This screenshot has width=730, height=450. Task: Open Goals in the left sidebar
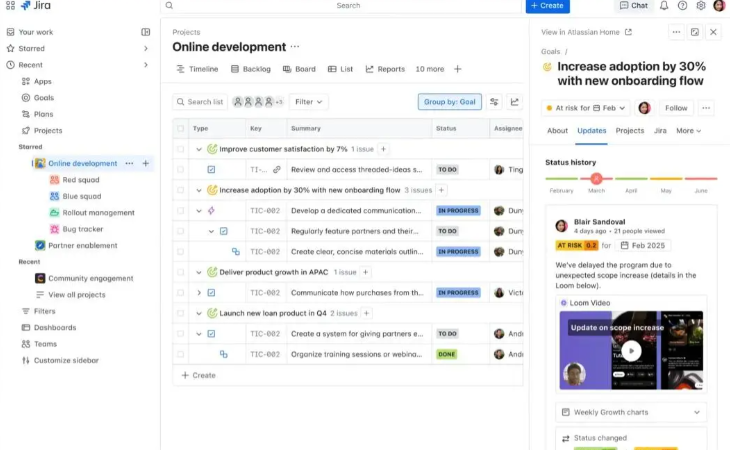pyautogui.click(x=43, y=98)
